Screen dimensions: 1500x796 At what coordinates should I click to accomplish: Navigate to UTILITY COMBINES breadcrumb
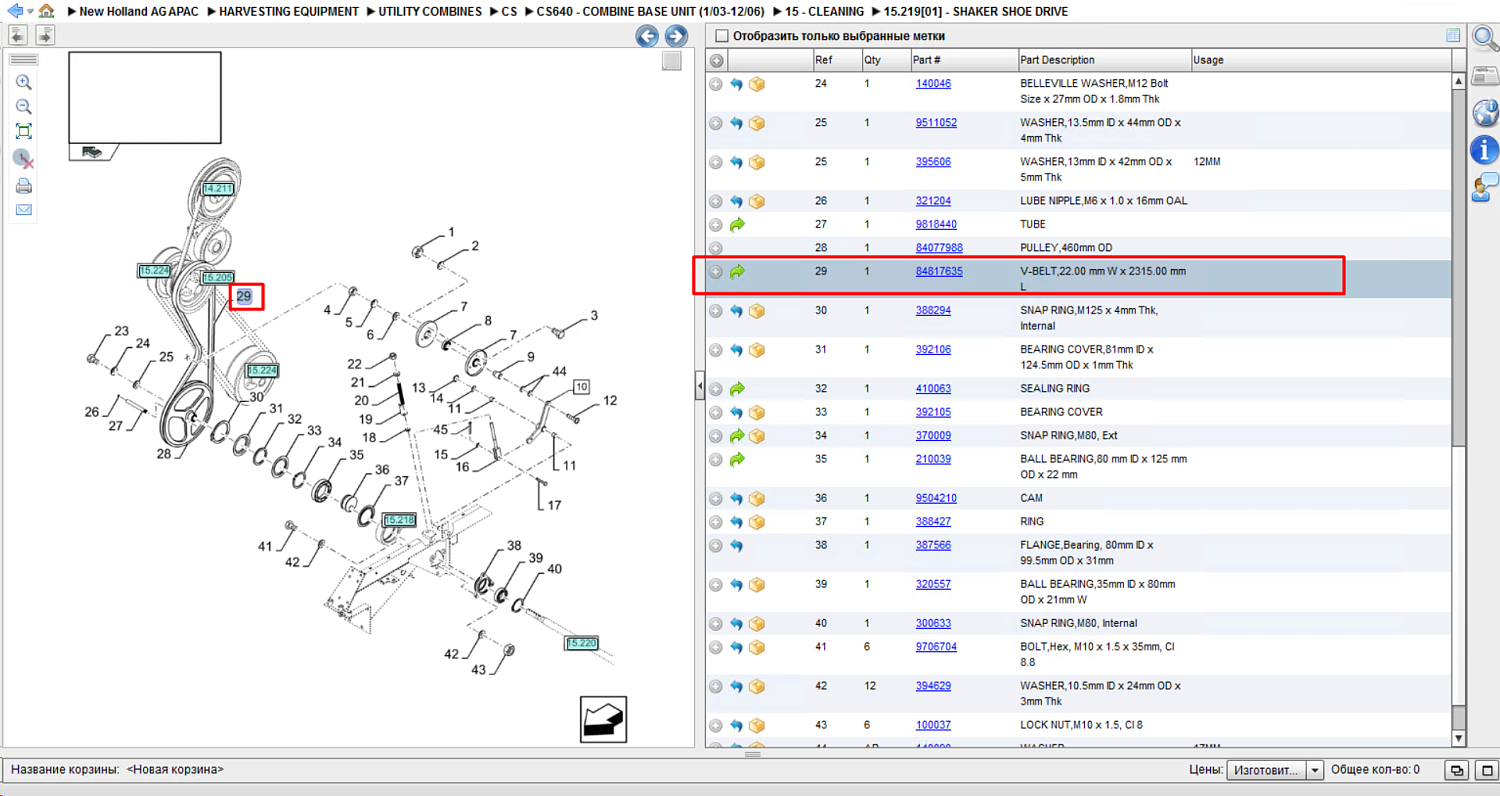(430, 12)
